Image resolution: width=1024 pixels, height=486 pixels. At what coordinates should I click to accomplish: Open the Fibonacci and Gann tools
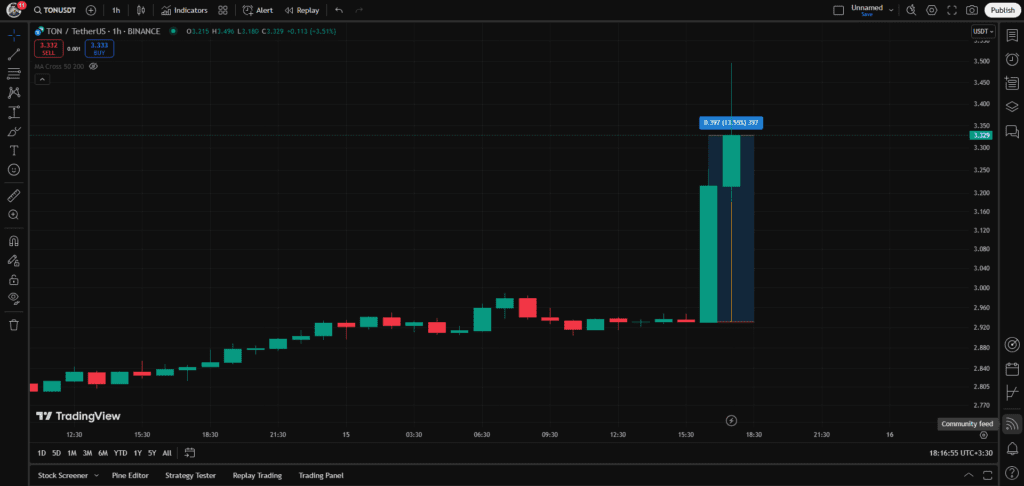14,73
